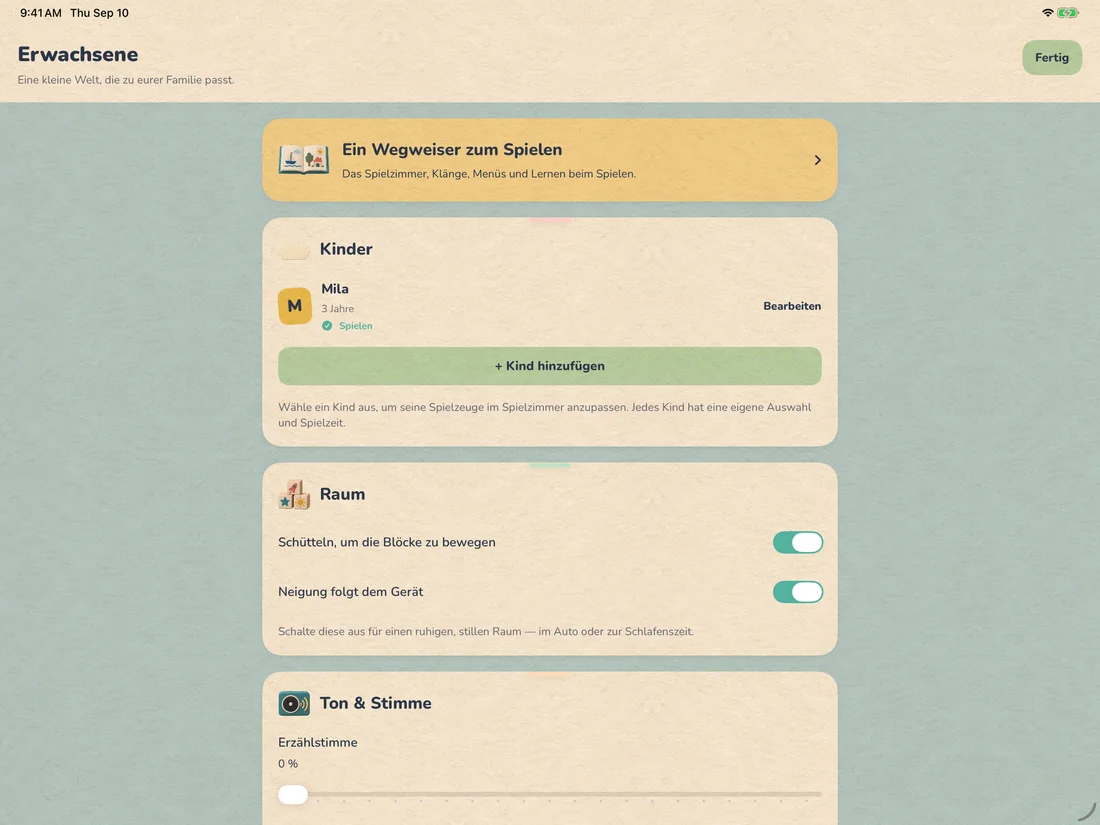The height and width of the screenshot is (825, 1100).
Task: Click the hint text starting Wähle ein Kind aus
Action: coord(544,415)
